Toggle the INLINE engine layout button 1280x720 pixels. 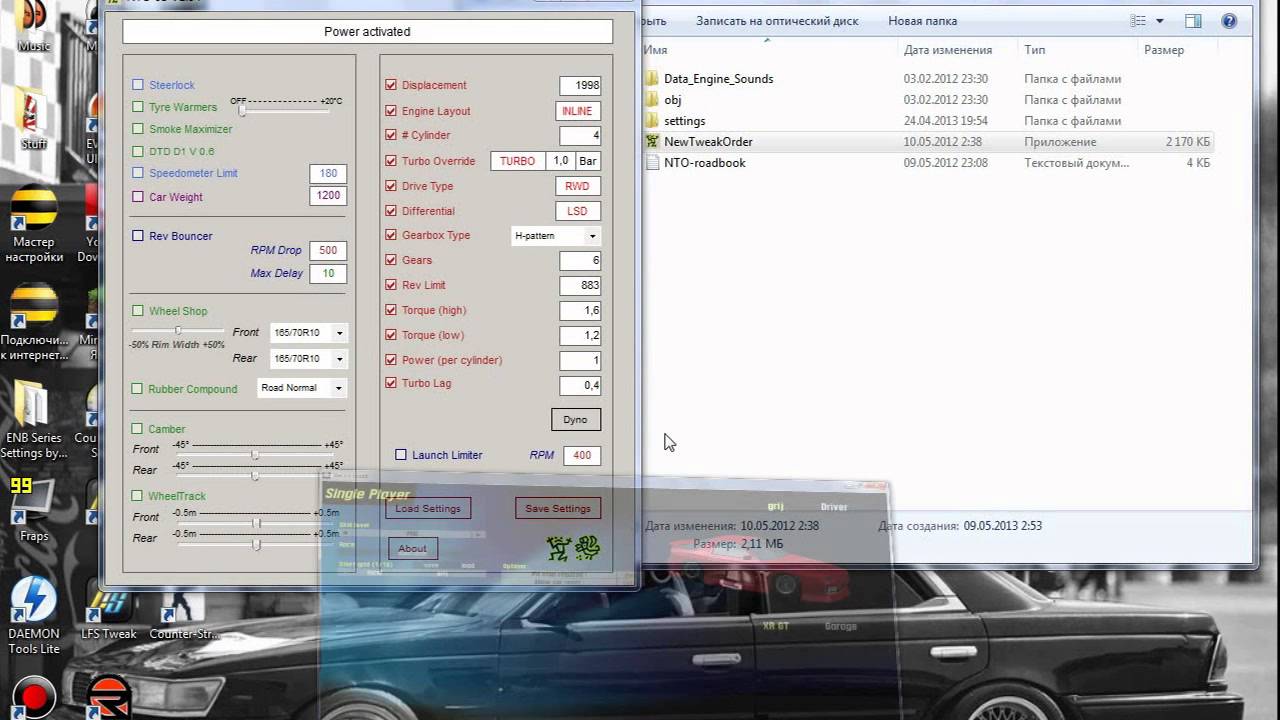(577, 111)
